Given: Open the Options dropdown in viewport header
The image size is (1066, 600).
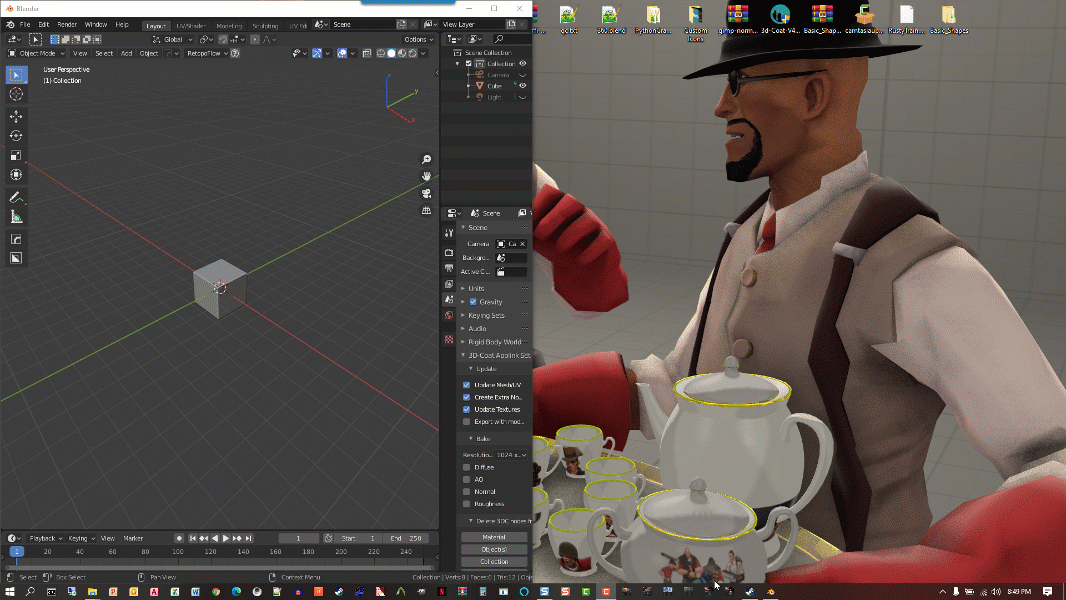Looking at the screenshot, I should pos(418,39).
